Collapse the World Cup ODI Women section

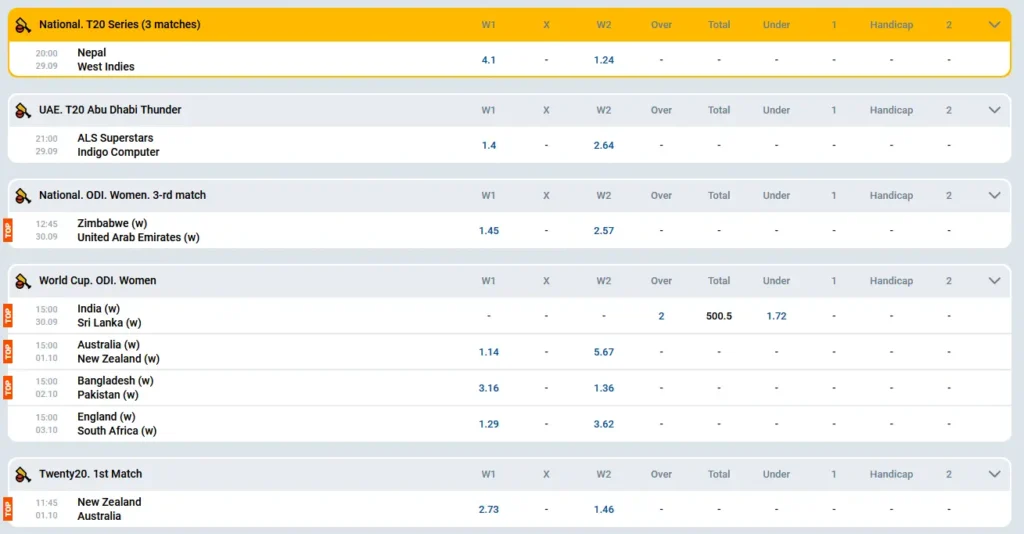994,281
